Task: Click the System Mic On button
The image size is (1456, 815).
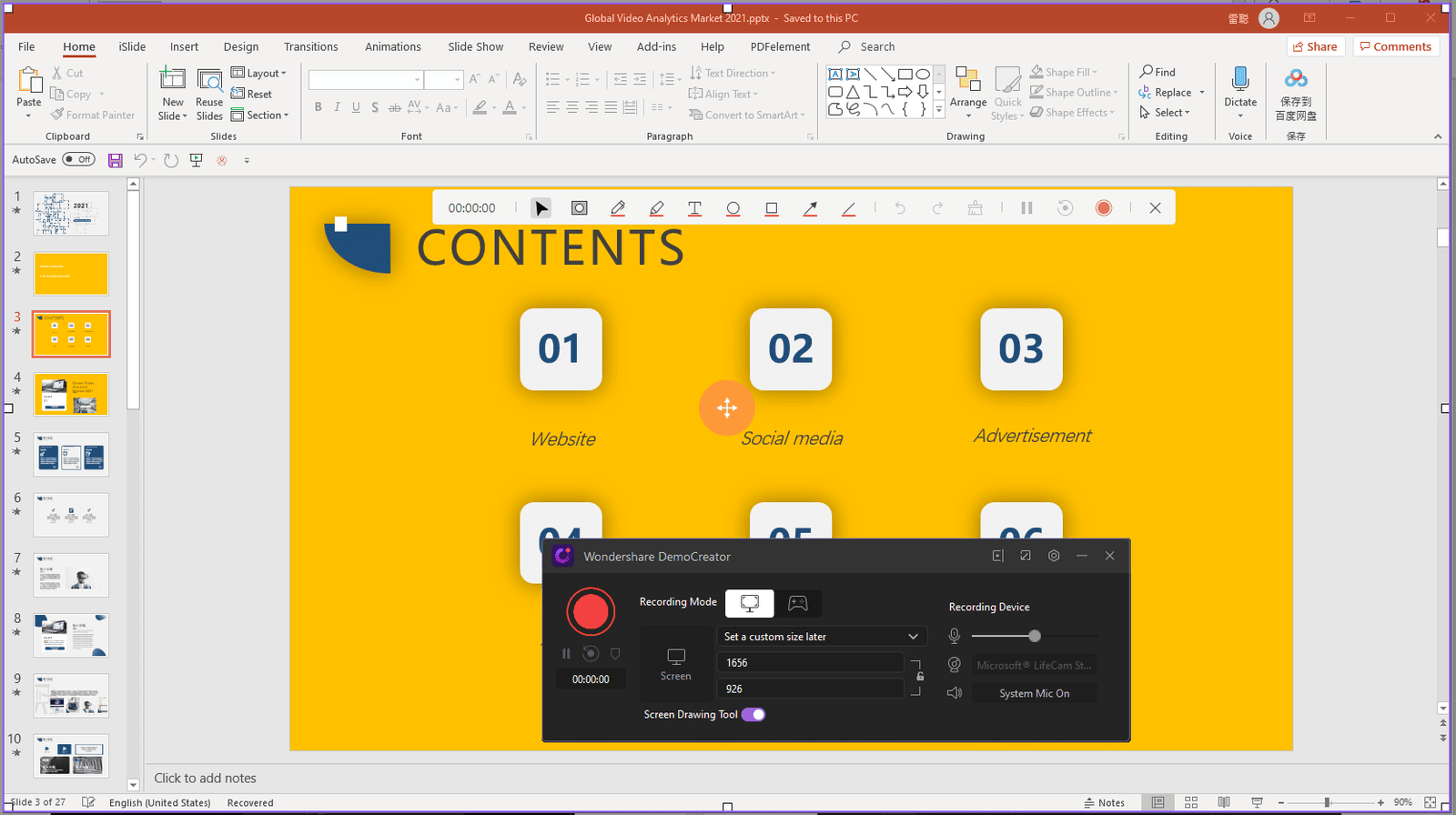Action: [x=1035, y=693]
